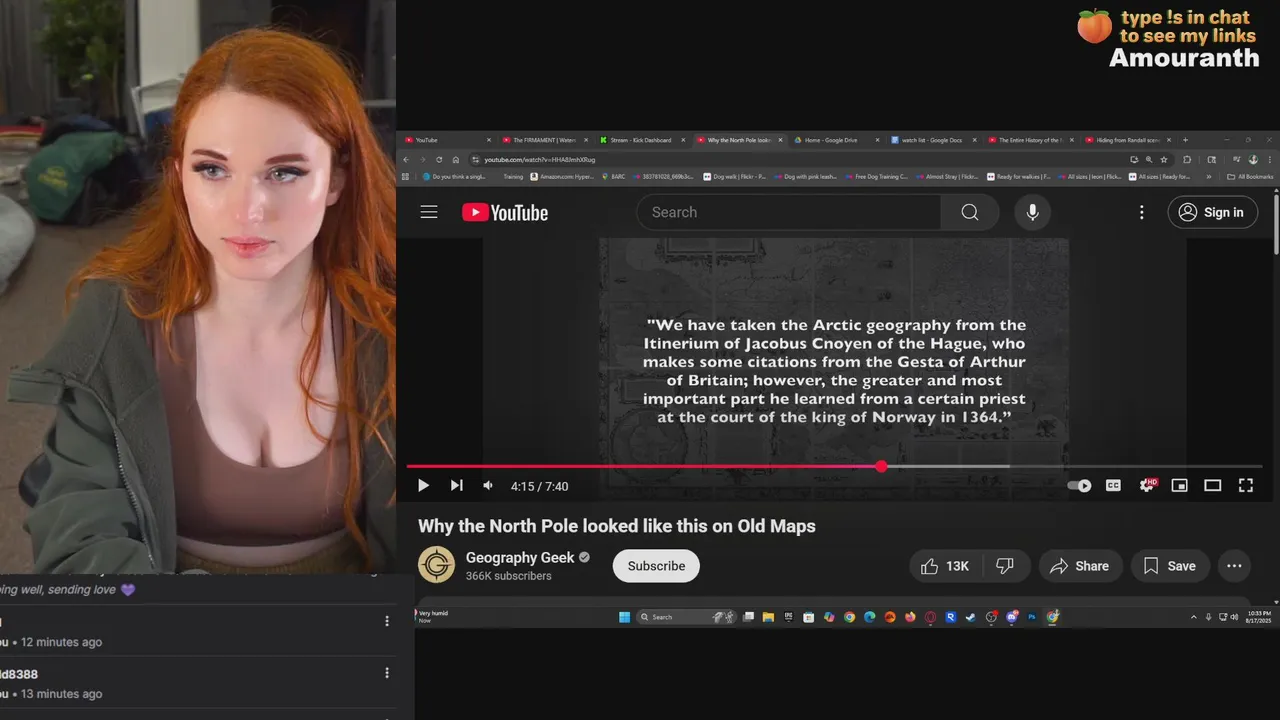Open the Amazon.com Hyper bookmark
Image resolution: width=1280 pixels, height=720 pixels.
point(561,177)
